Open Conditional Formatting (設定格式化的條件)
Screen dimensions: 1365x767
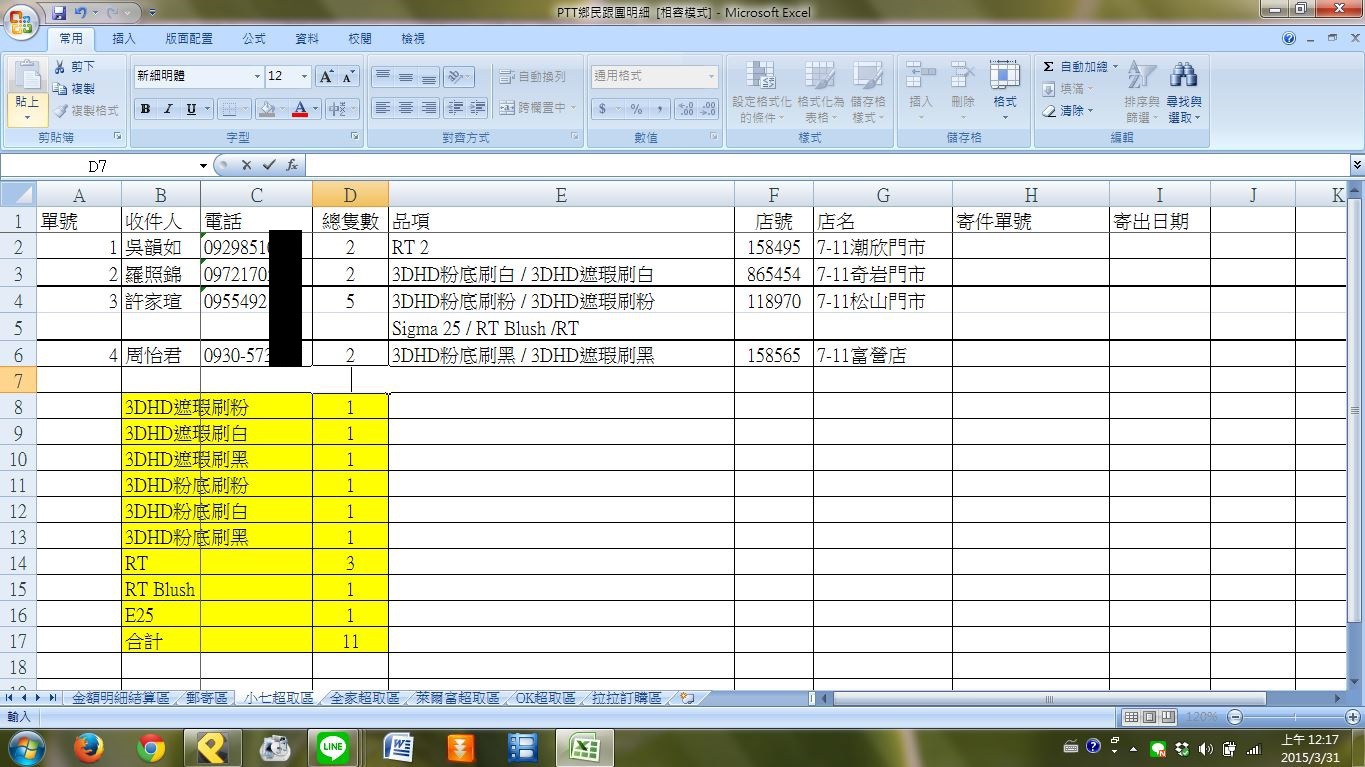(762, 92)
